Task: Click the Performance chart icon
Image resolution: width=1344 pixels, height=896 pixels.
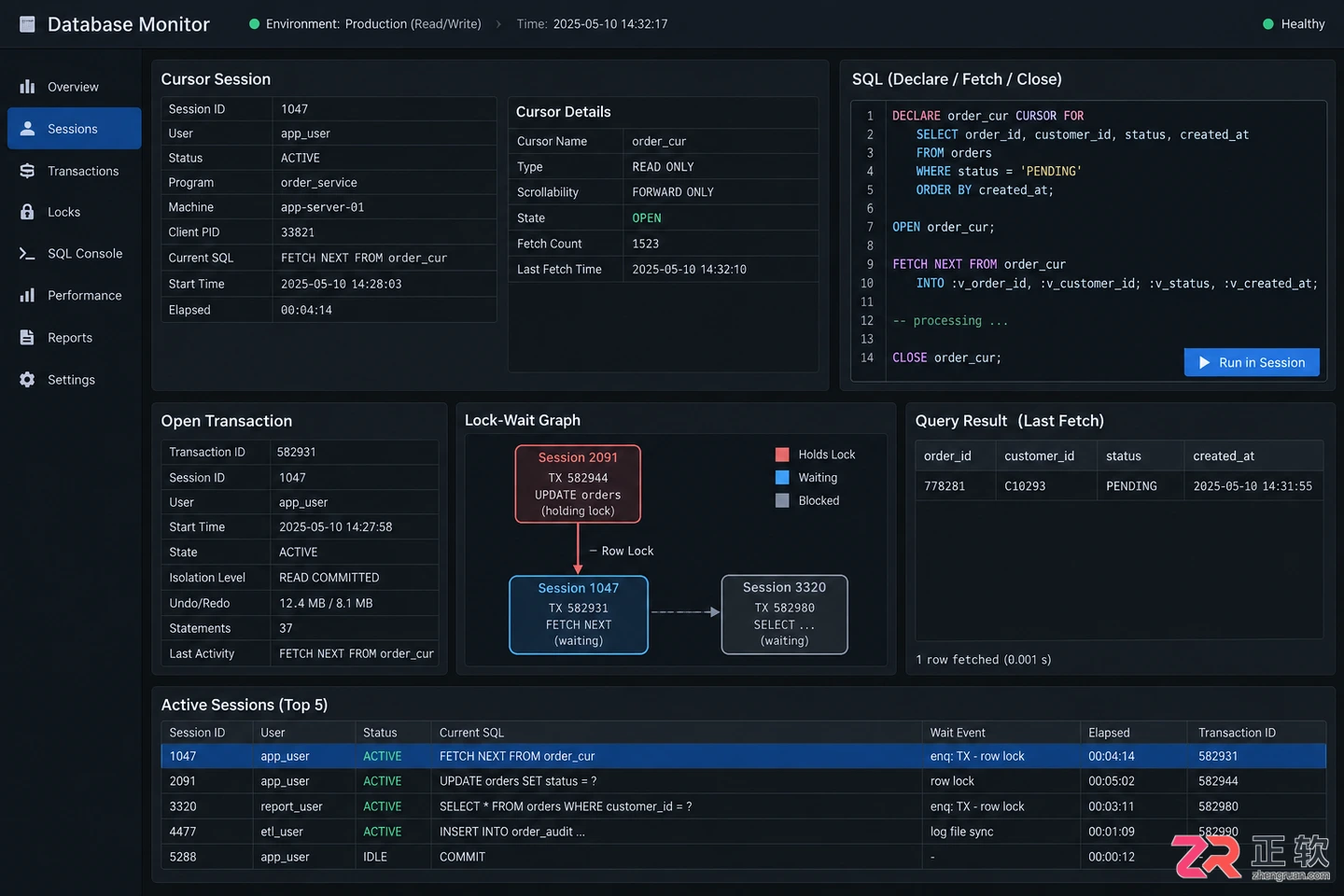Action: point(27,295)
